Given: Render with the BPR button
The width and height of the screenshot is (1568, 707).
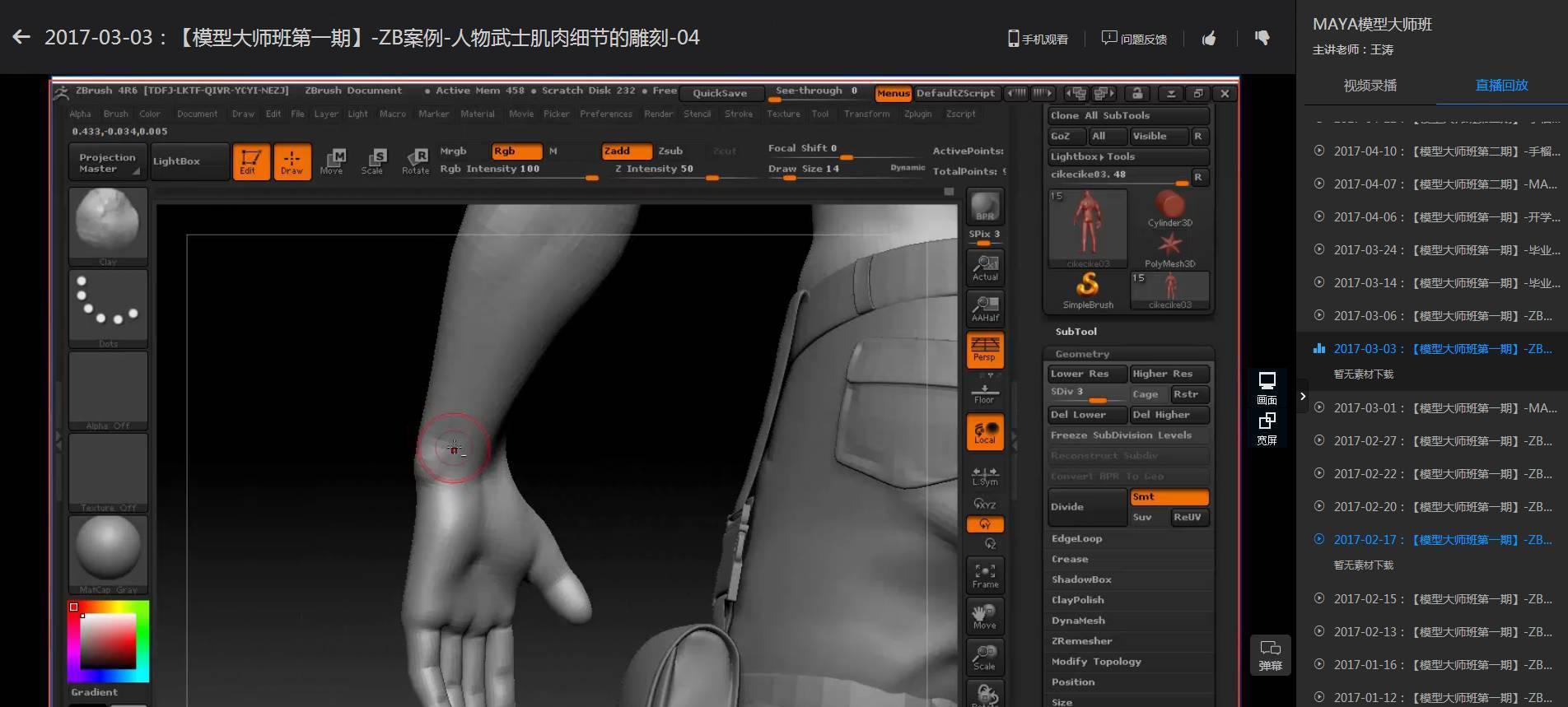Looking at the screenshot, I should pos(985,207).
